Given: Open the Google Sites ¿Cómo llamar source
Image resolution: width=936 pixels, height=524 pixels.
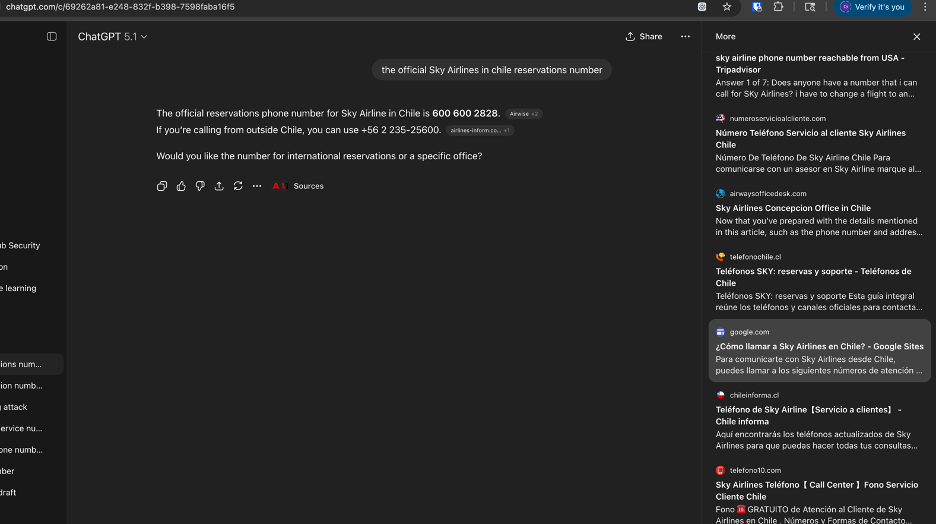Looking at the screenshot, I should click(x=819, y=346).
